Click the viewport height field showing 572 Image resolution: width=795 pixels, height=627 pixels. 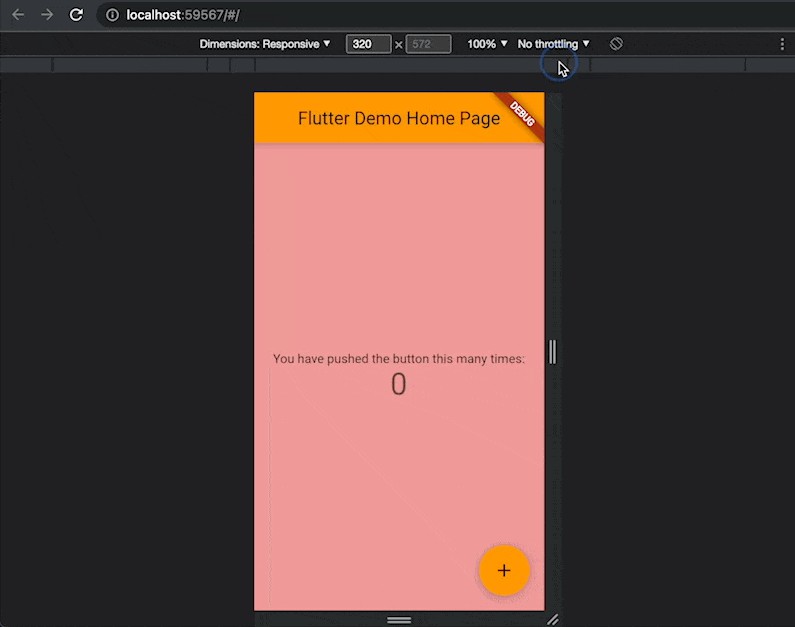tap(427, 44)
